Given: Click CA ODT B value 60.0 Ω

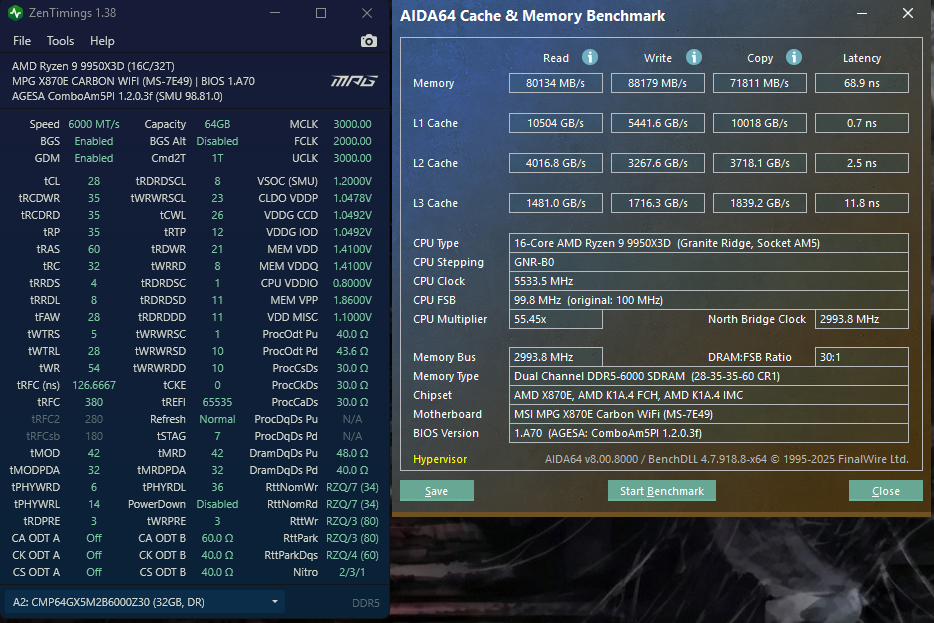Looking at the screenshot, I should click(217, 538).
